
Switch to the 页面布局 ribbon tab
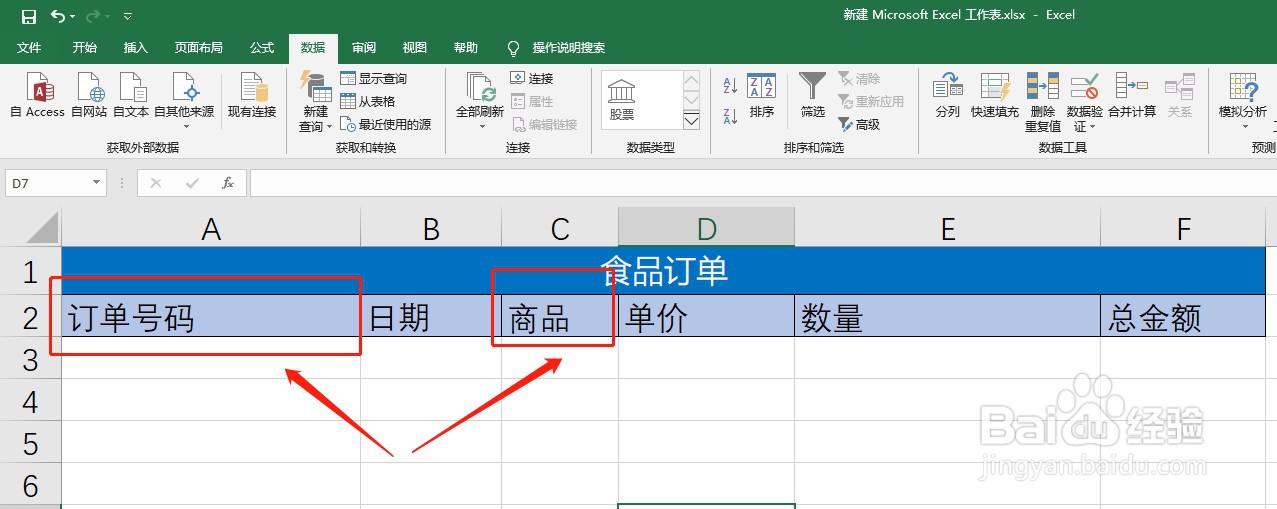(198, 48)
